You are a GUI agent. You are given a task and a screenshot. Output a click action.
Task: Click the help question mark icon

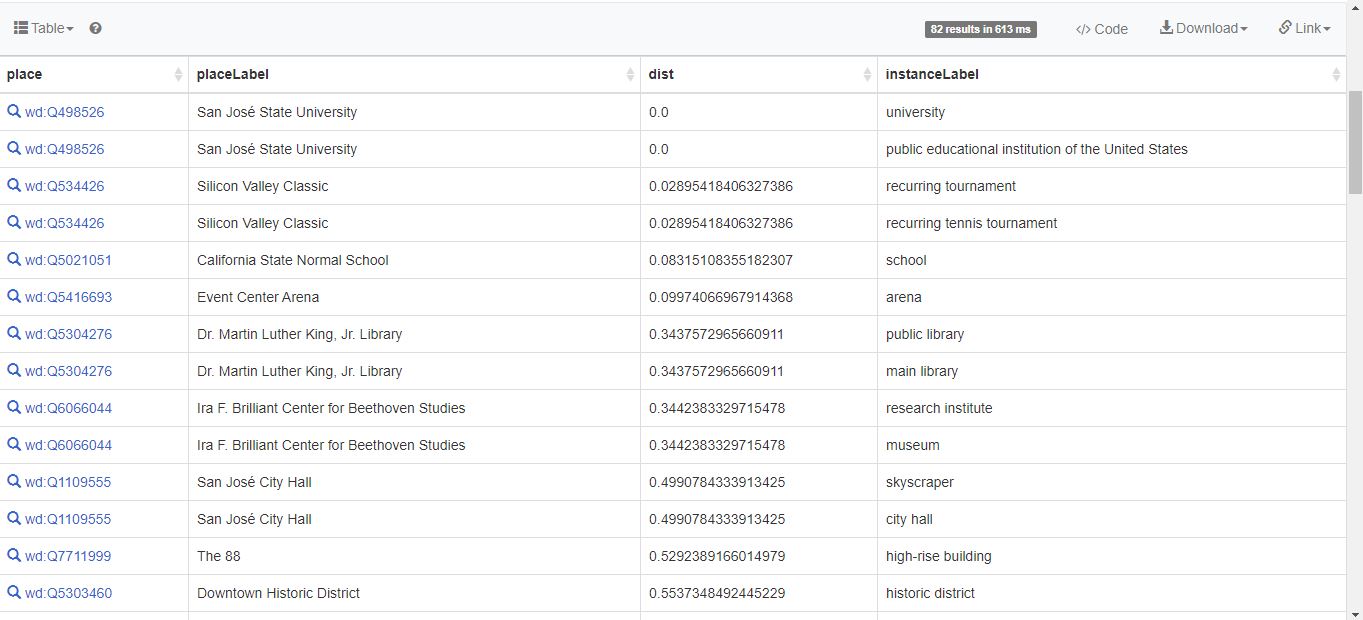pos(96,28)
